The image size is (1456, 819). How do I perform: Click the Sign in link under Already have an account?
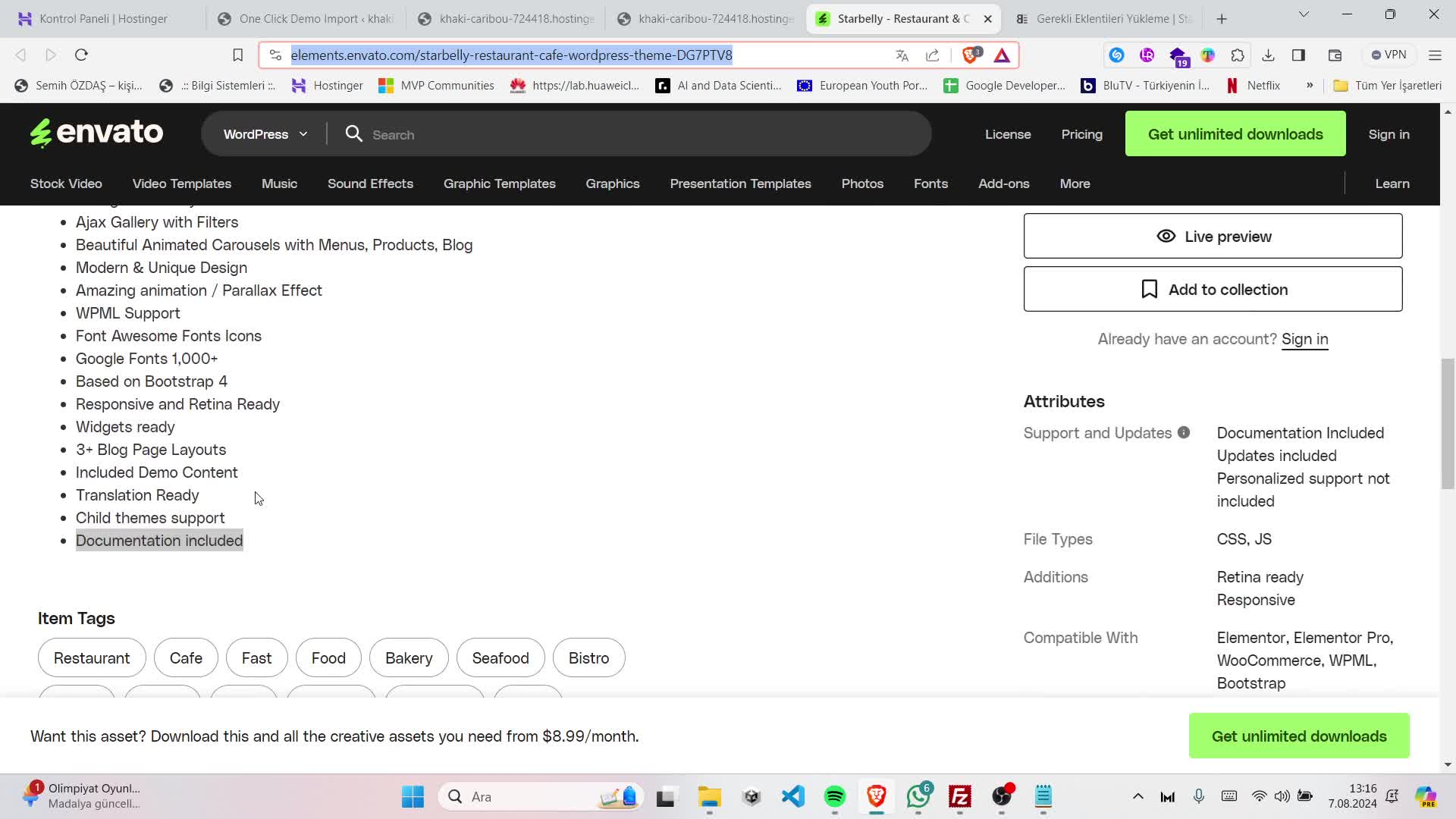pyautogui.click(x=1304, y=339)
